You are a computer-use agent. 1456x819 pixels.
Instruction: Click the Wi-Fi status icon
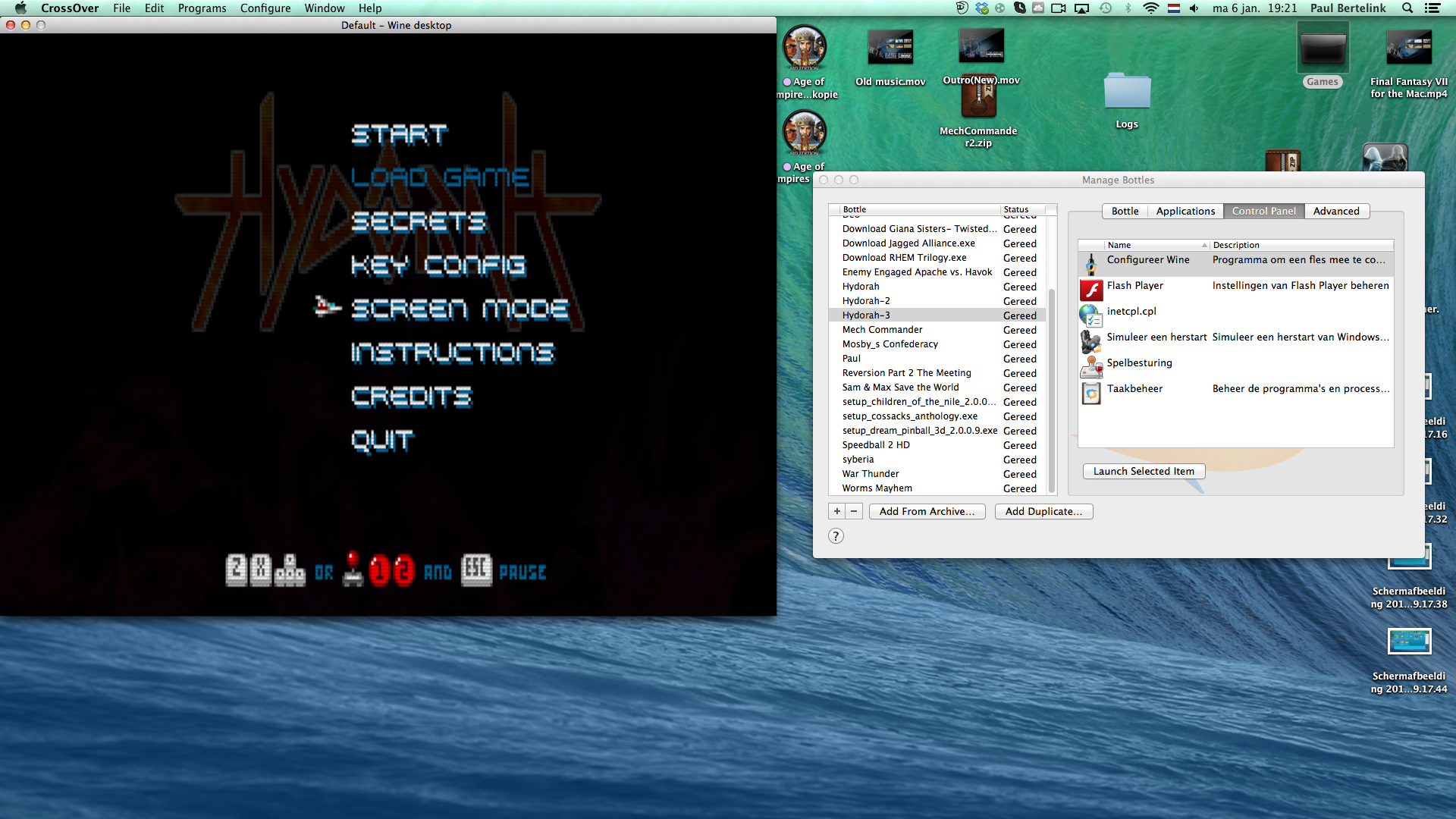1151,8
